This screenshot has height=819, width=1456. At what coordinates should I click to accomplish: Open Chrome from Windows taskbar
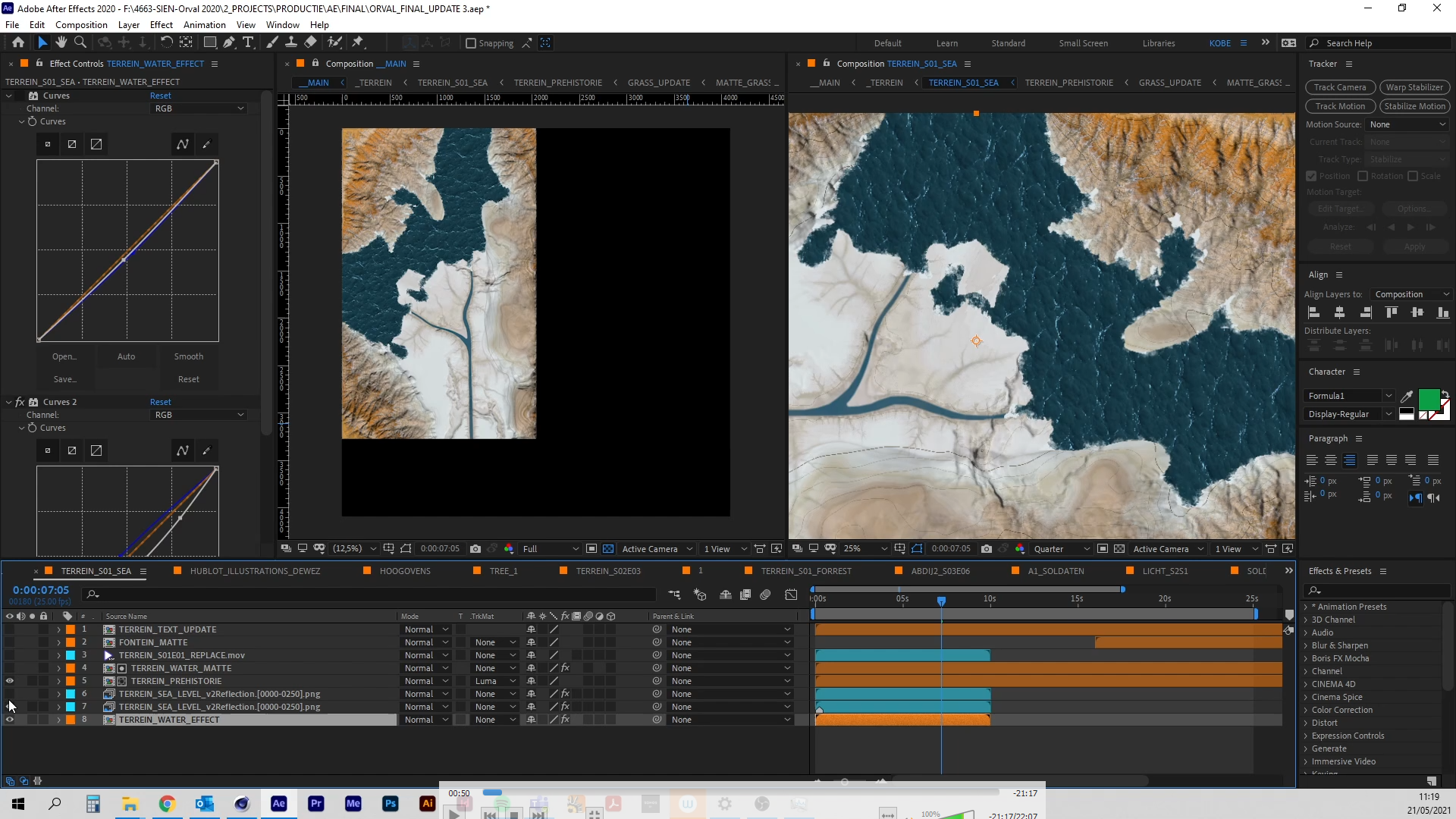(167, 804)
